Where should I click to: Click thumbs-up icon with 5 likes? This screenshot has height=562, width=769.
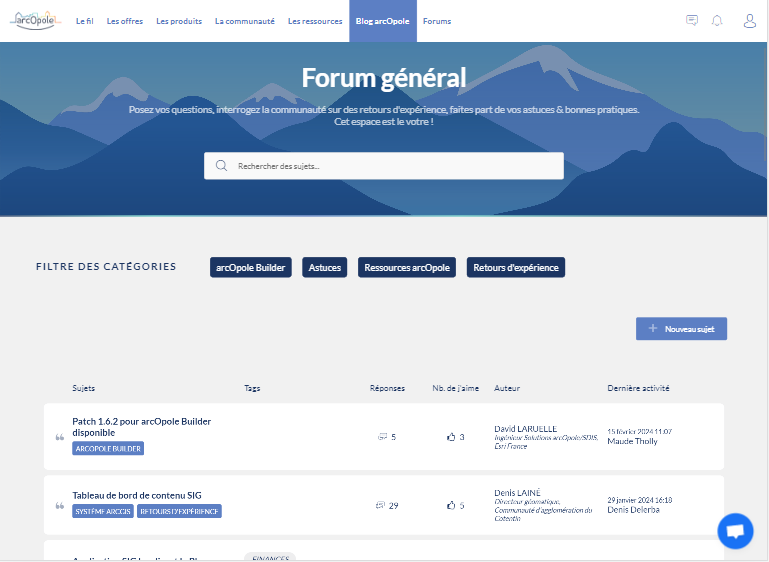(x=451, y=505)
